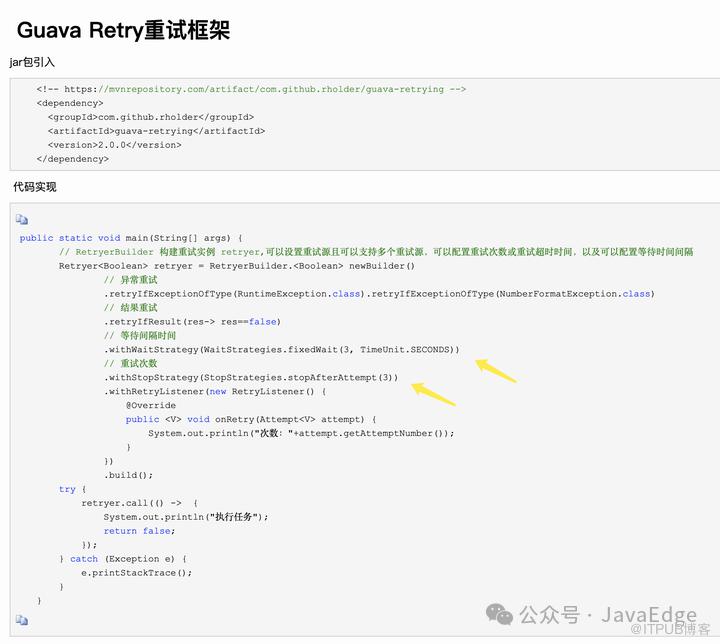The image size is (720, 644).
Task: Click the version 2.0.0 line
Action: point(114,145)
